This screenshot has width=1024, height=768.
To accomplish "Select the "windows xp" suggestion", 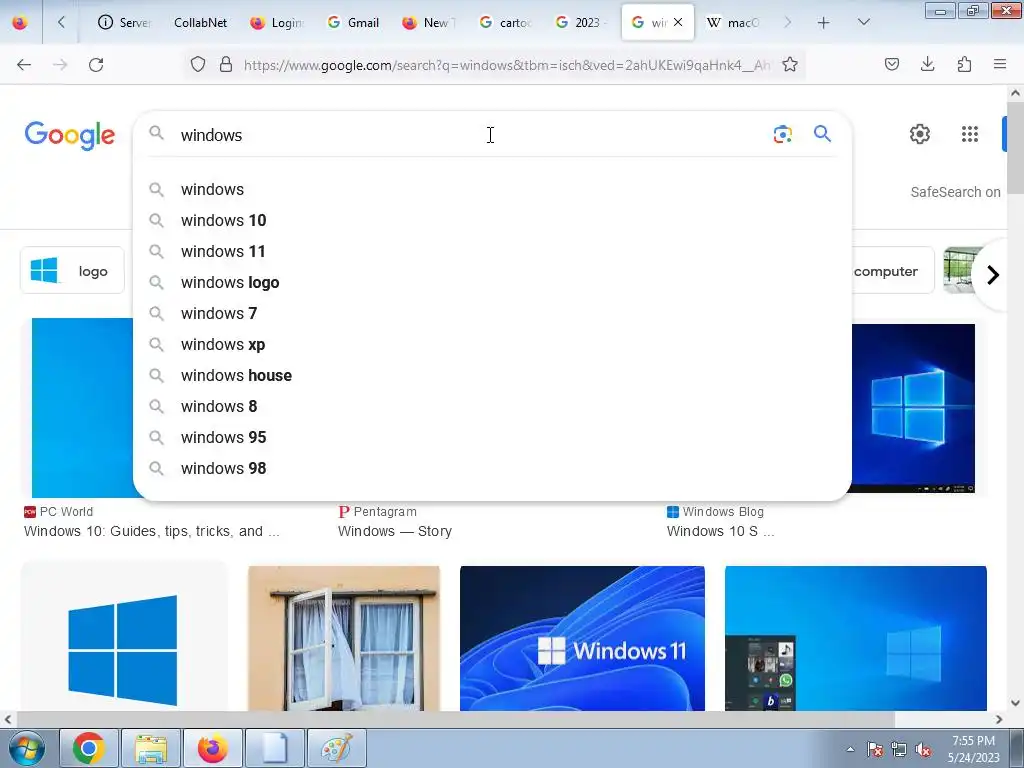I will coord(492,345).
